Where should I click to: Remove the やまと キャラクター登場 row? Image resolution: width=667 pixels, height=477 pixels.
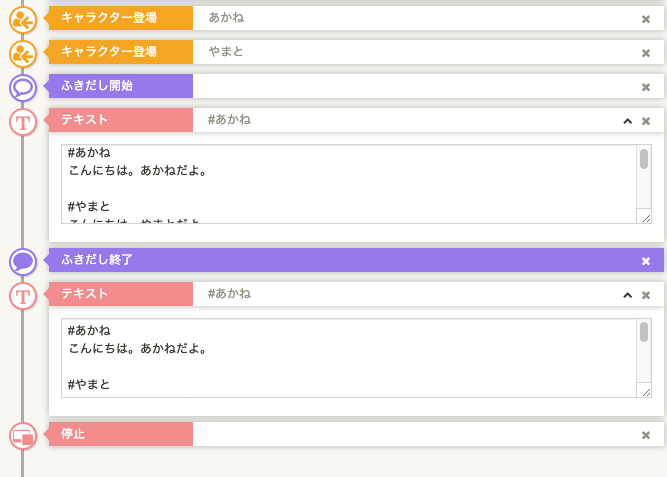point(646,53)
